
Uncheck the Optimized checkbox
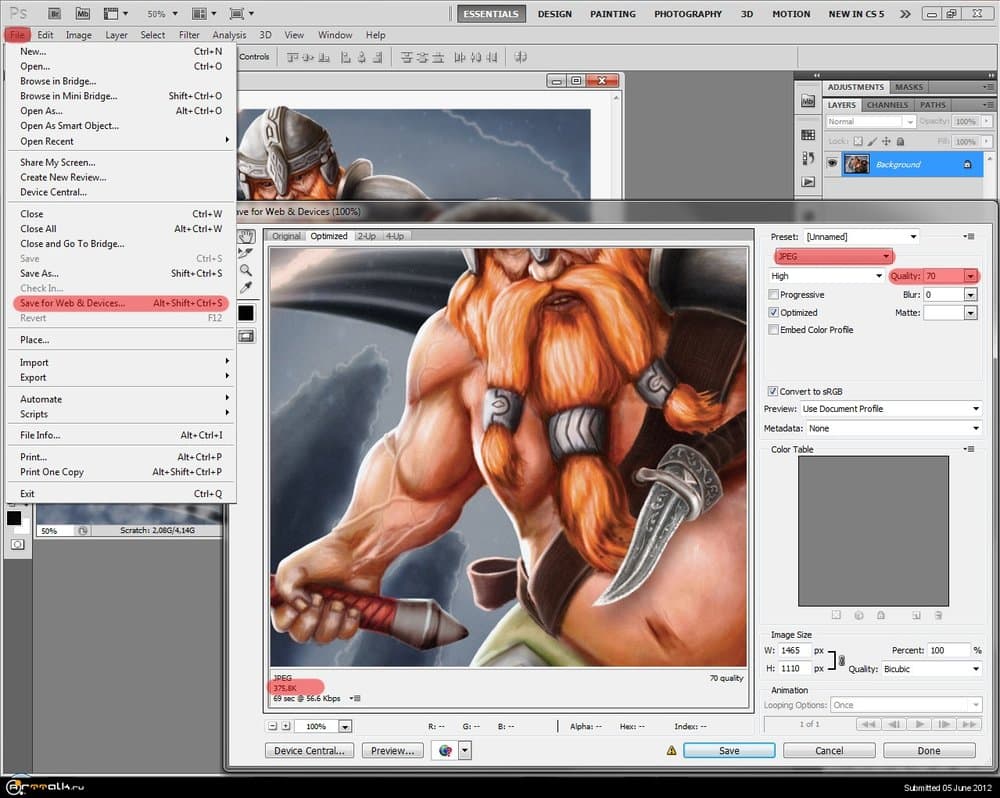773,312
